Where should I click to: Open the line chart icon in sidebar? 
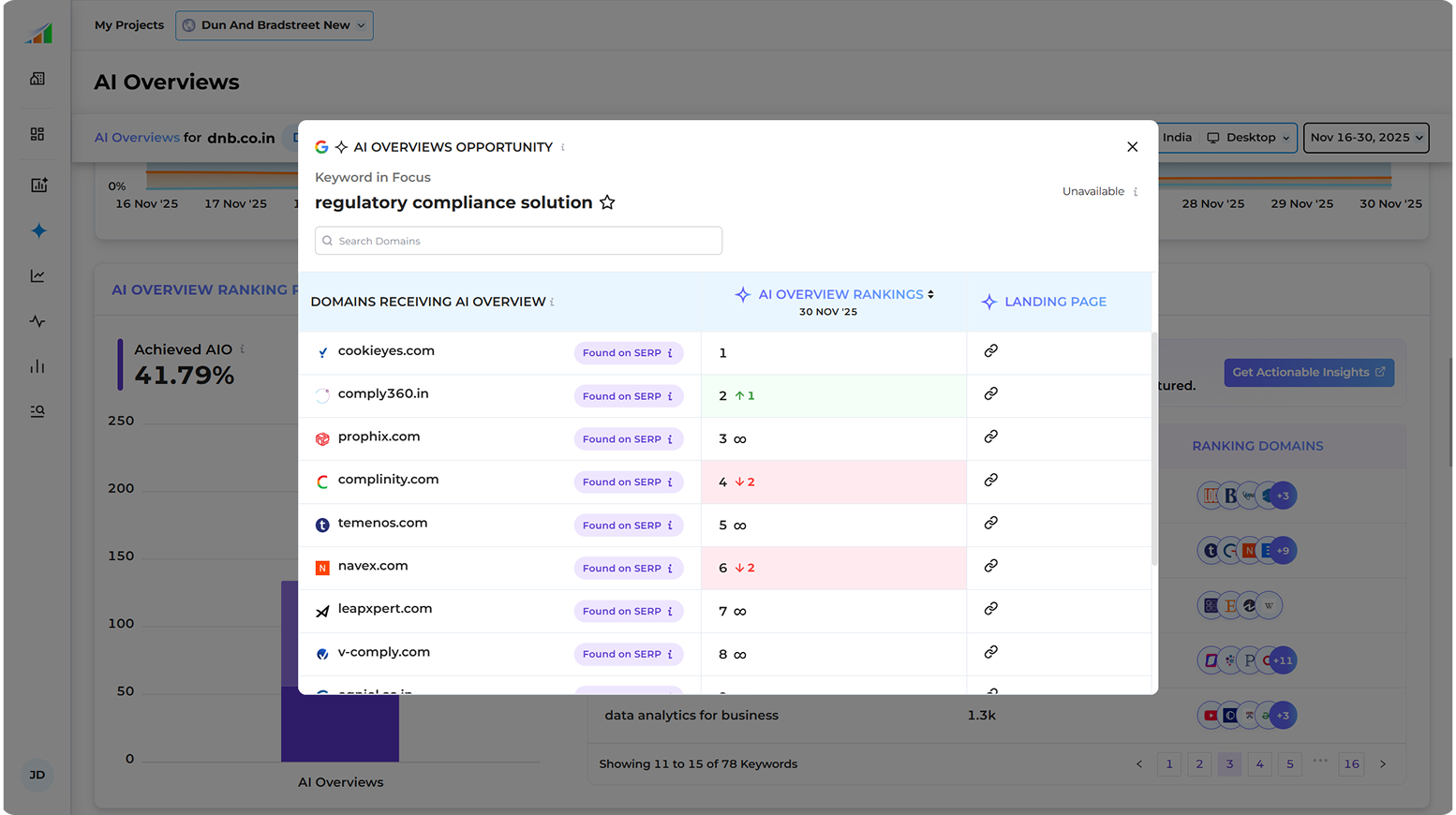[37, 275]
